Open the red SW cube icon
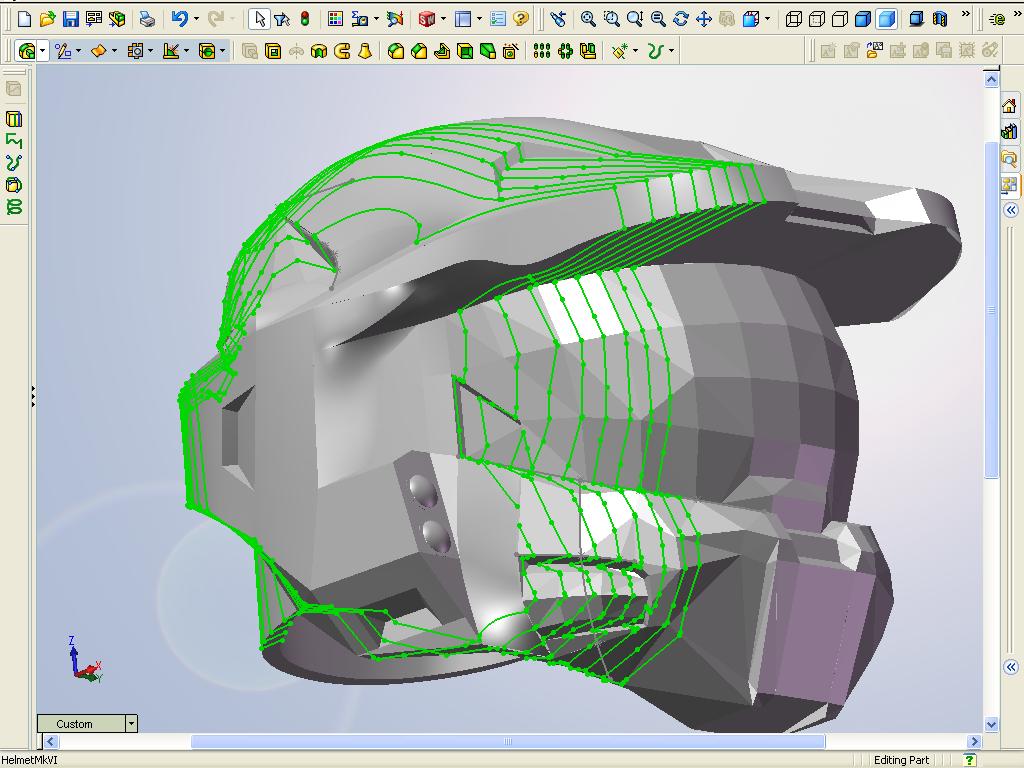The width and height of the screenshot is (1024, 768). 426,19
